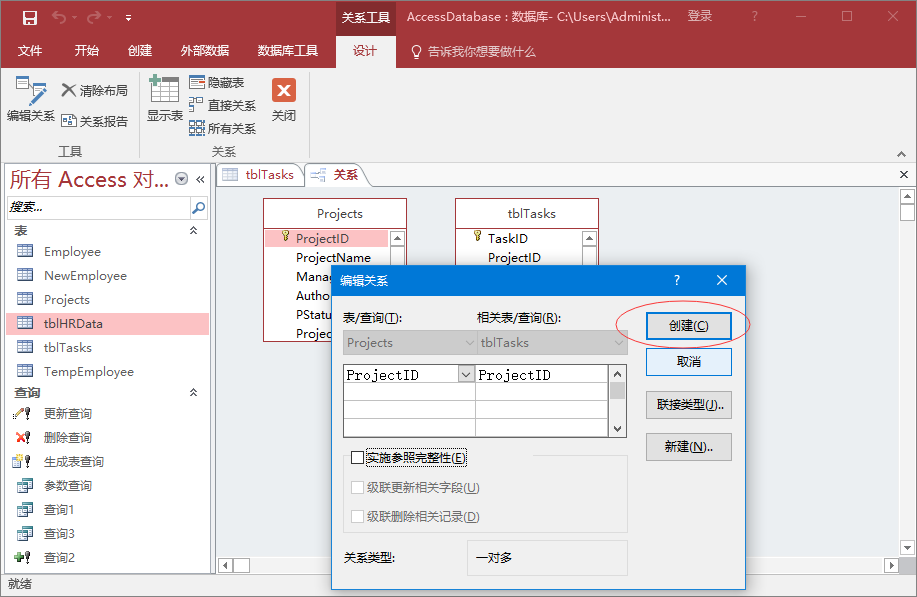Open the 数据库工具 ribbon tab
The image size is (917, 597).
point(287,51)
